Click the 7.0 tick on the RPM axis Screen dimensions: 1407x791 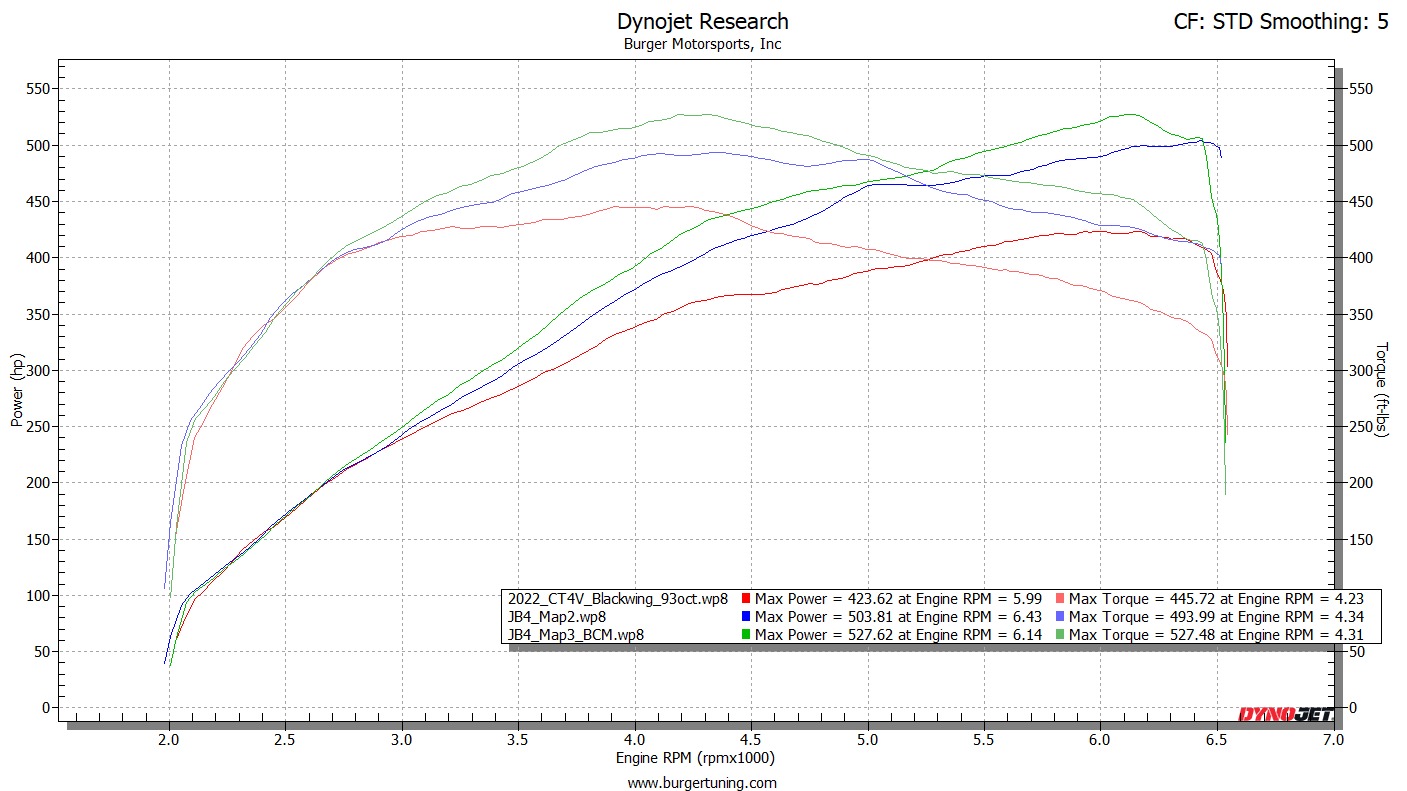(1332, 740)
